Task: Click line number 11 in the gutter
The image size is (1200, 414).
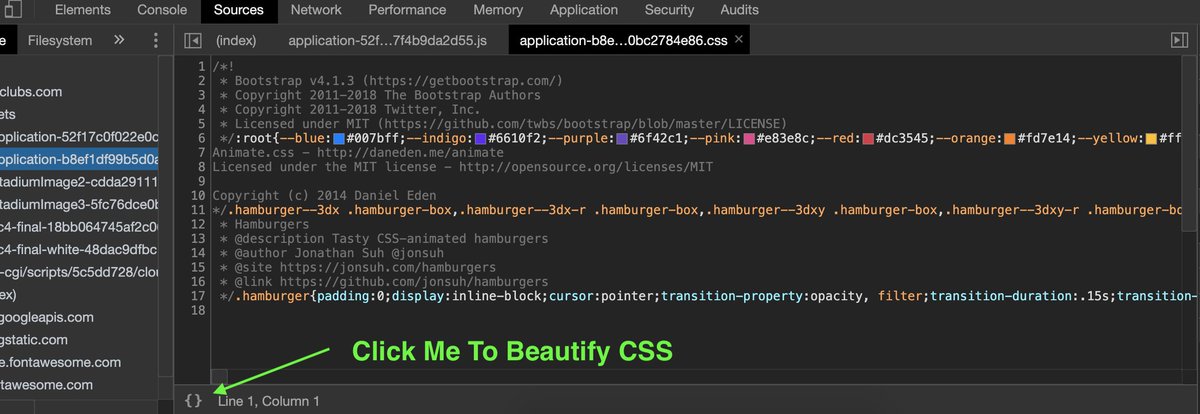Action: coord(198,211)
